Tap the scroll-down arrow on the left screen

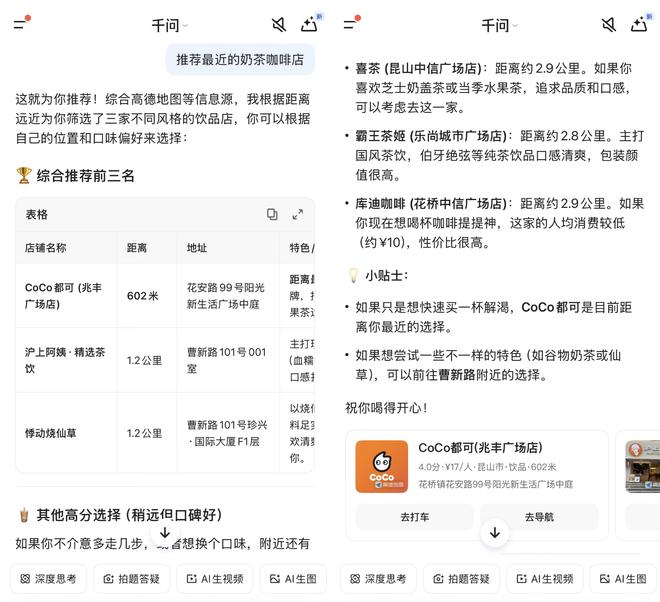pyautogui.click(x=165, y=533)
